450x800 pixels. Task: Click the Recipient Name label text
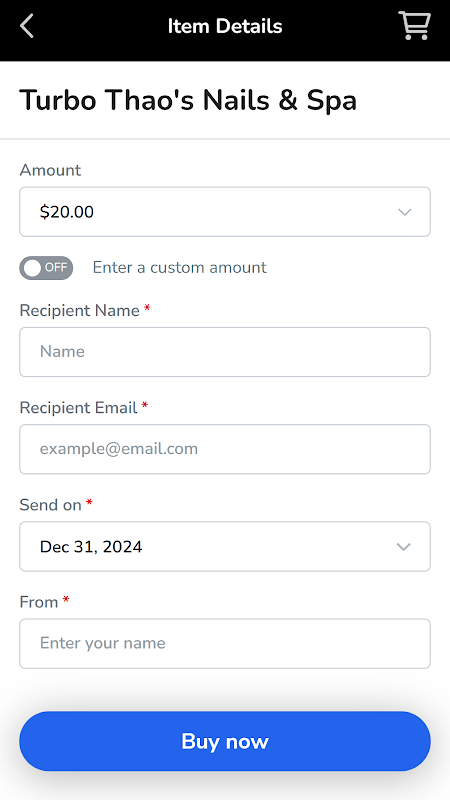pos(80,310)
